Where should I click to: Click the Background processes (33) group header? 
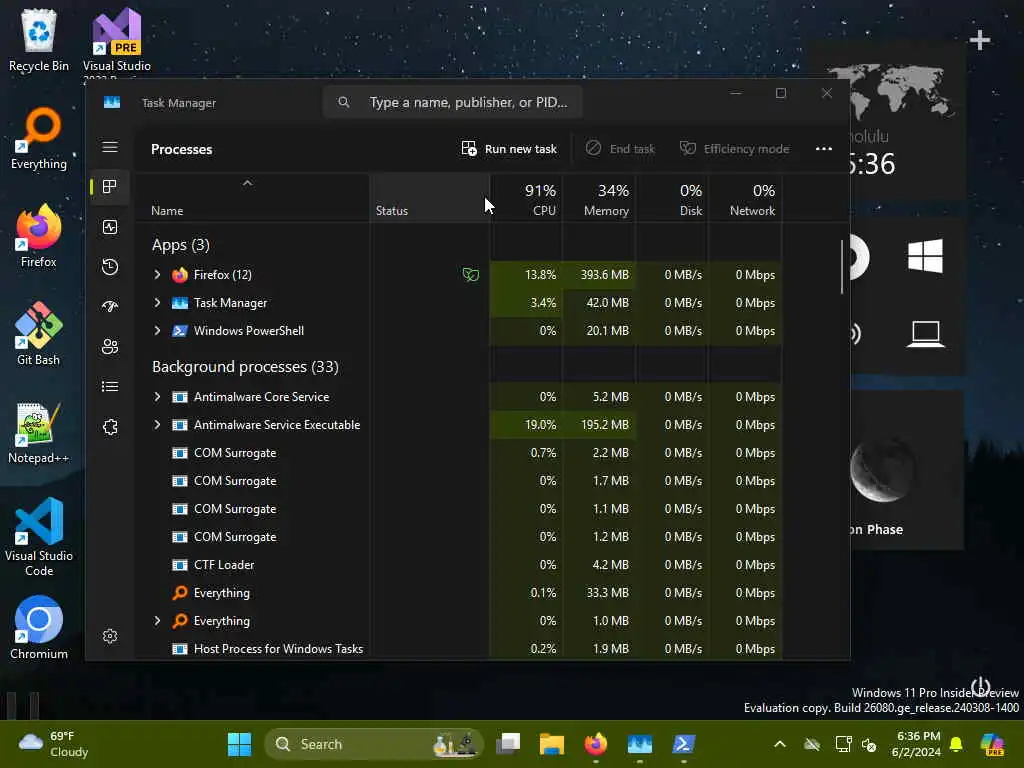click(x=245, y=367)
